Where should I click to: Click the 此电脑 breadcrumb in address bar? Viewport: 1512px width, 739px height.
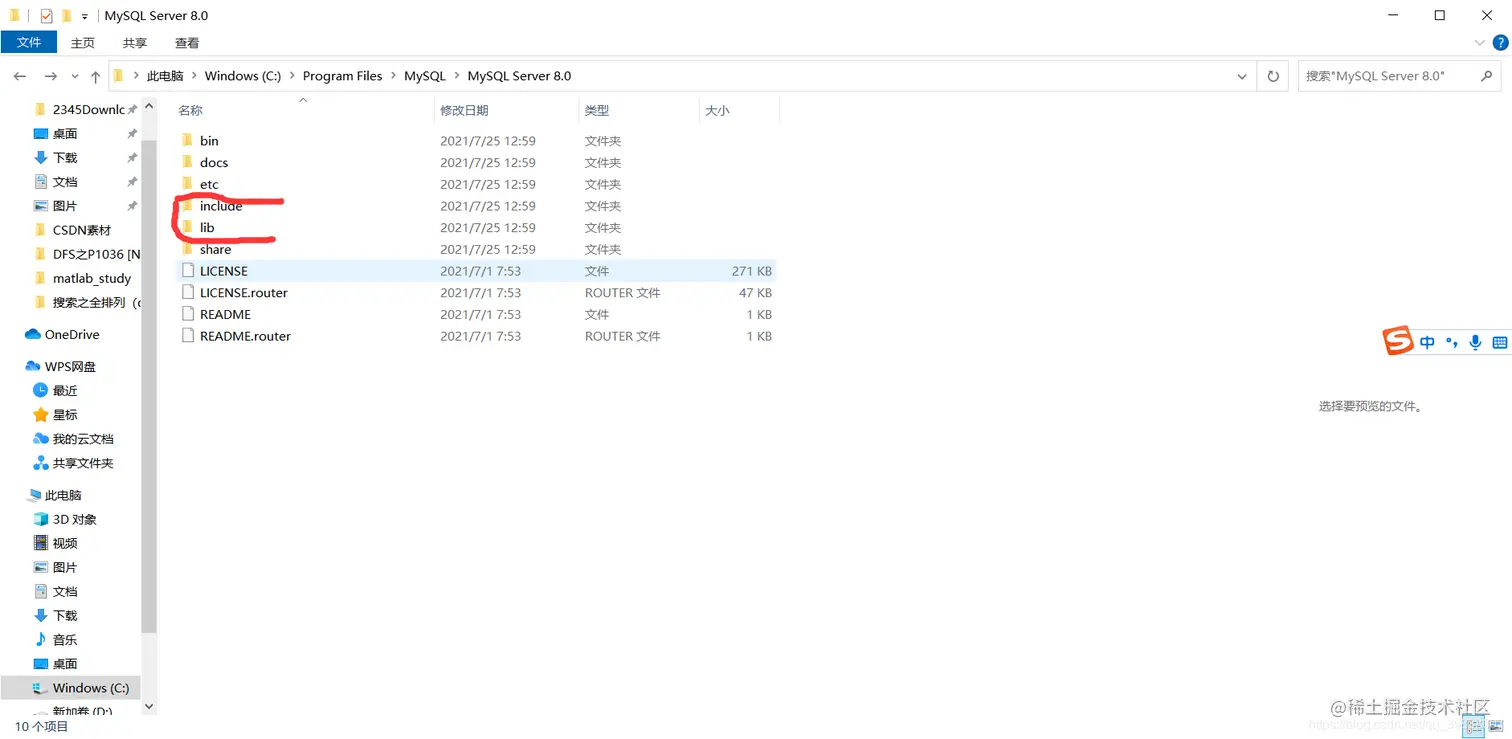point(165,76)
